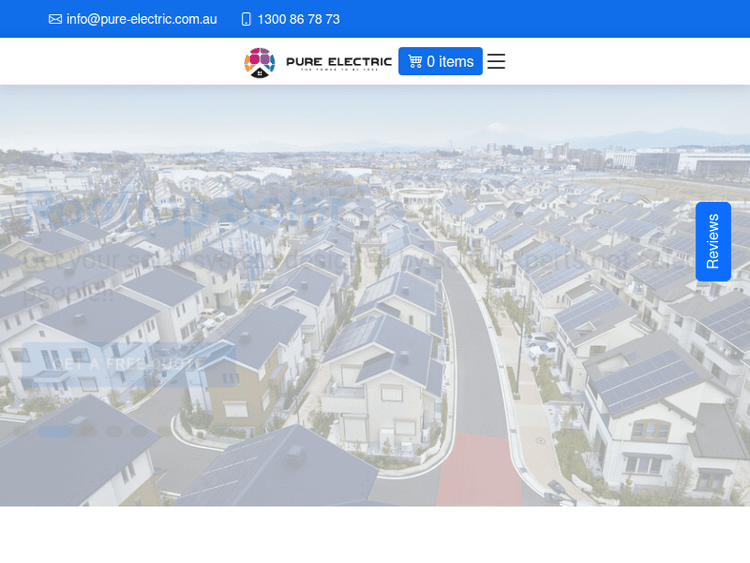Viewport: 750px width, 563px height.
Task: Call the 1300 86 78 73 number link
Action: (x=298, y=19)
